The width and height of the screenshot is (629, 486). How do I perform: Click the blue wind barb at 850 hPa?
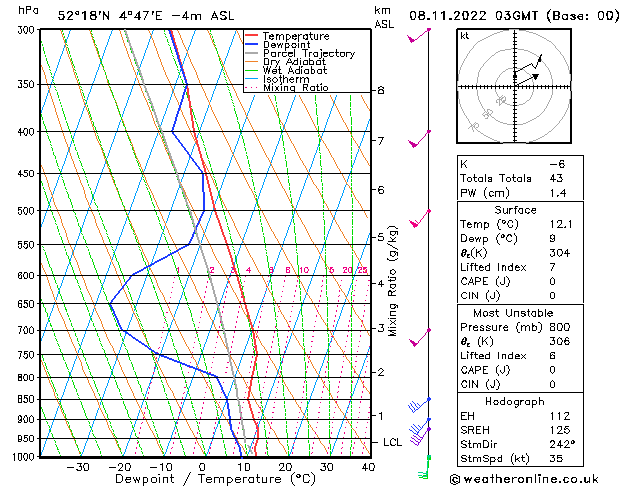(x=419, y=405)
